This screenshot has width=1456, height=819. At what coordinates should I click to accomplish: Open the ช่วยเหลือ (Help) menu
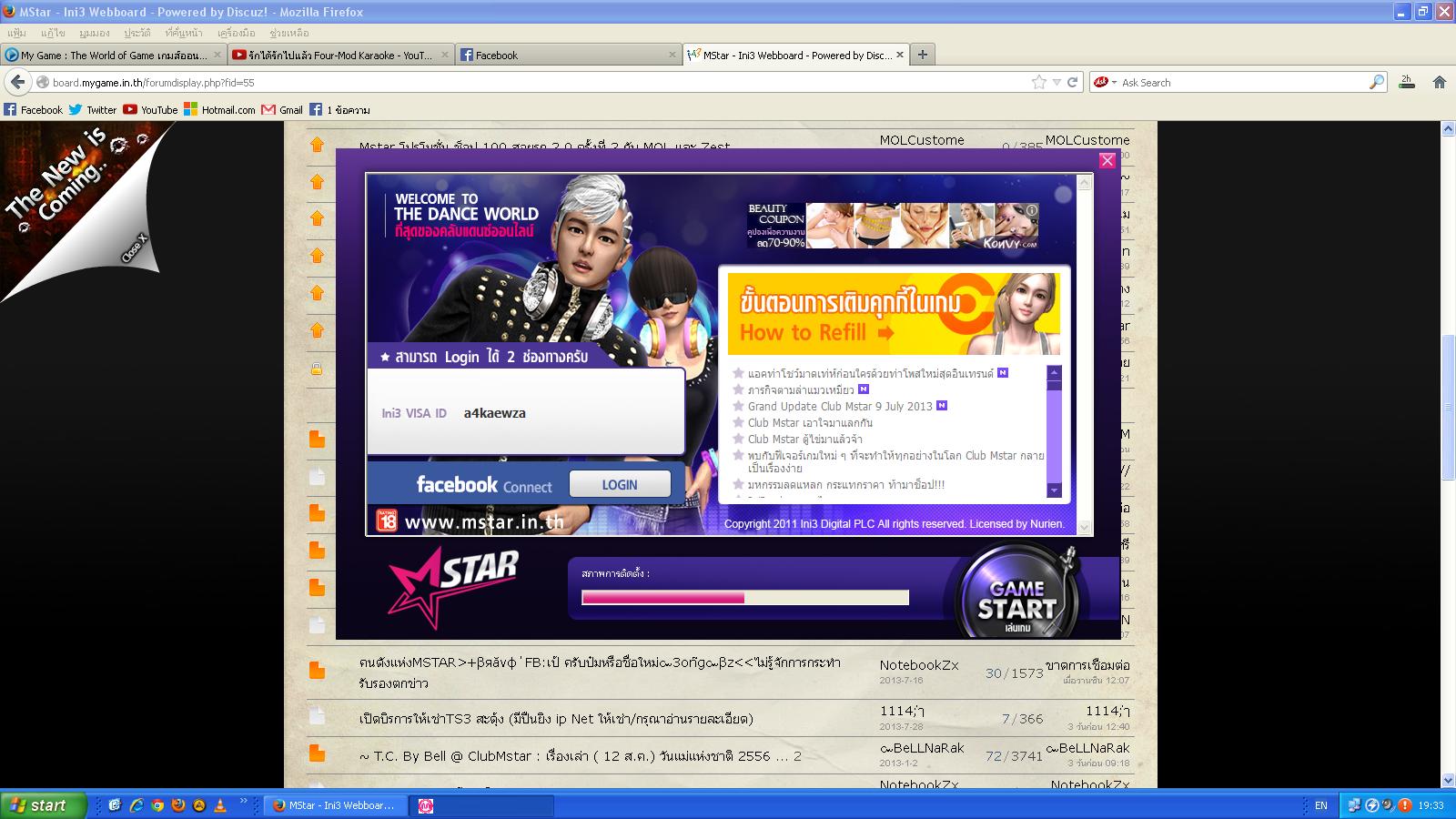pyautogui.click(x=289, y=33)
